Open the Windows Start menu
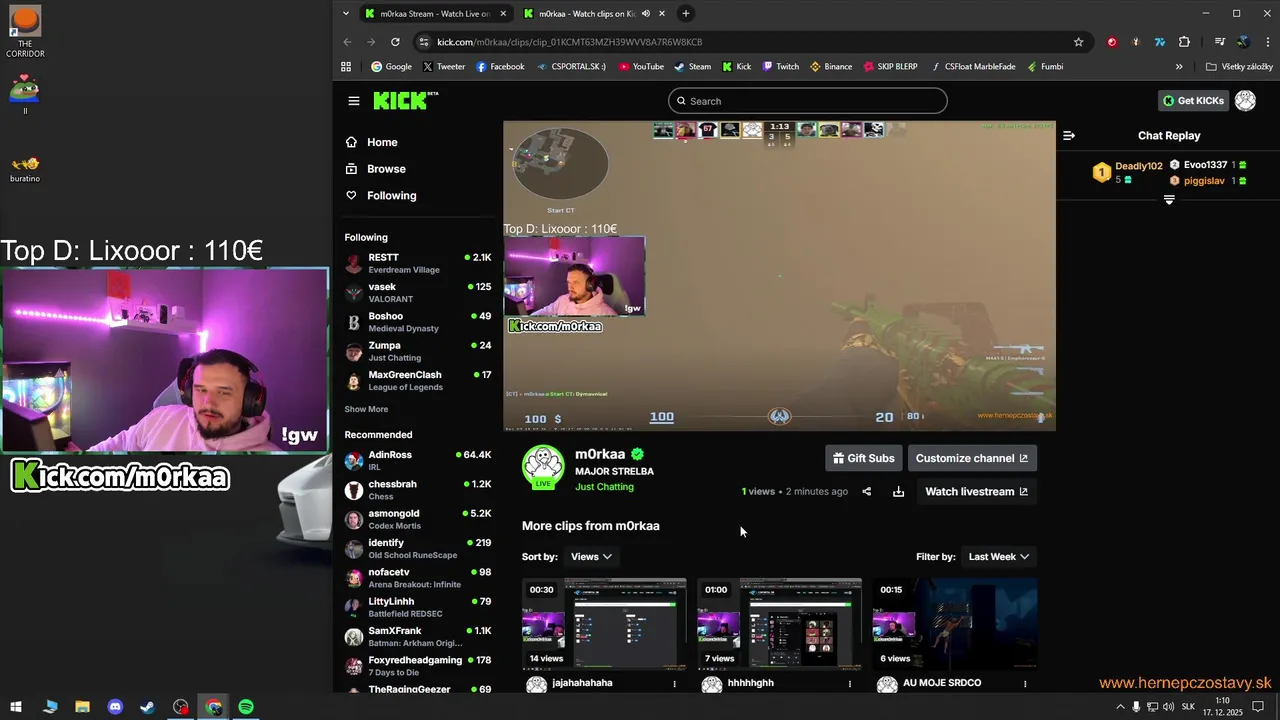1280x720 pixels. tap(16, 707)
